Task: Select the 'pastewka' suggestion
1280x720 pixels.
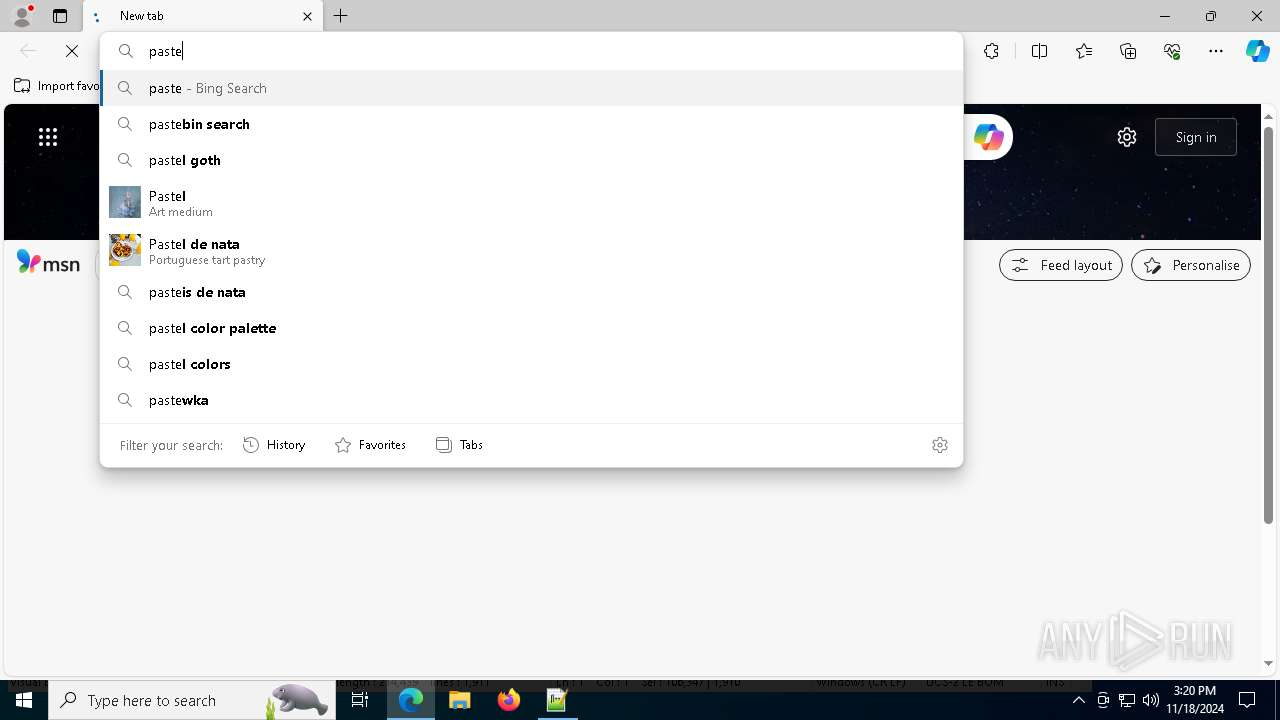Action: [531, 400]
